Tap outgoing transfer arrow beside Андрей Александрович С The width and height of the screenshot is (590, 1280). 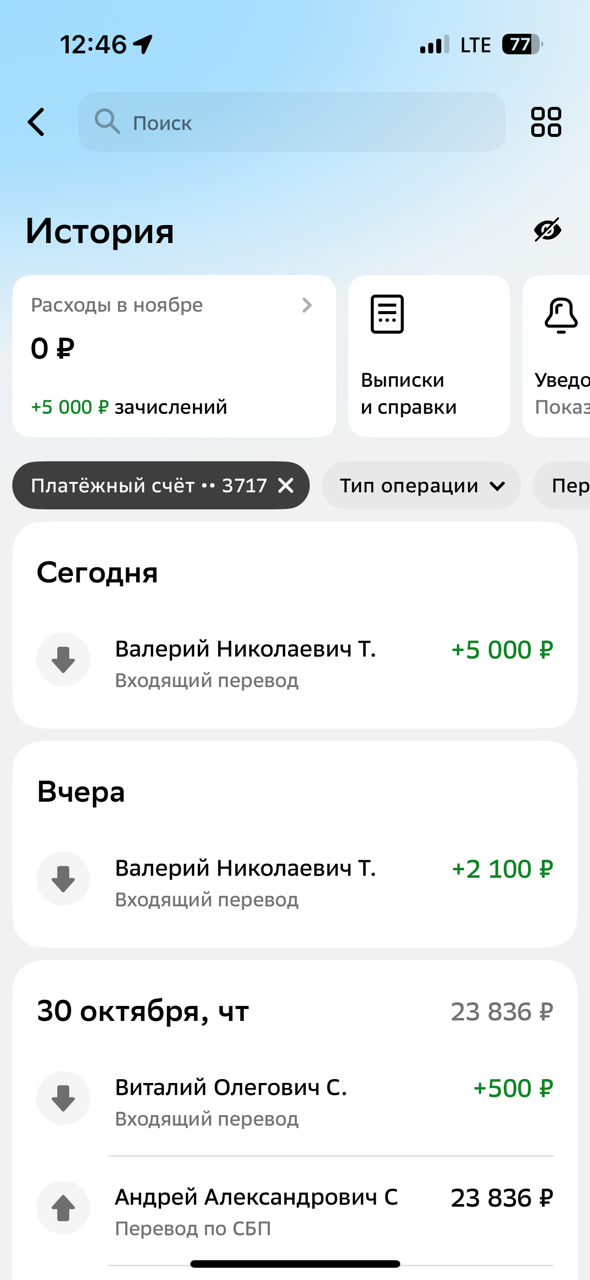click(63, 1207)
